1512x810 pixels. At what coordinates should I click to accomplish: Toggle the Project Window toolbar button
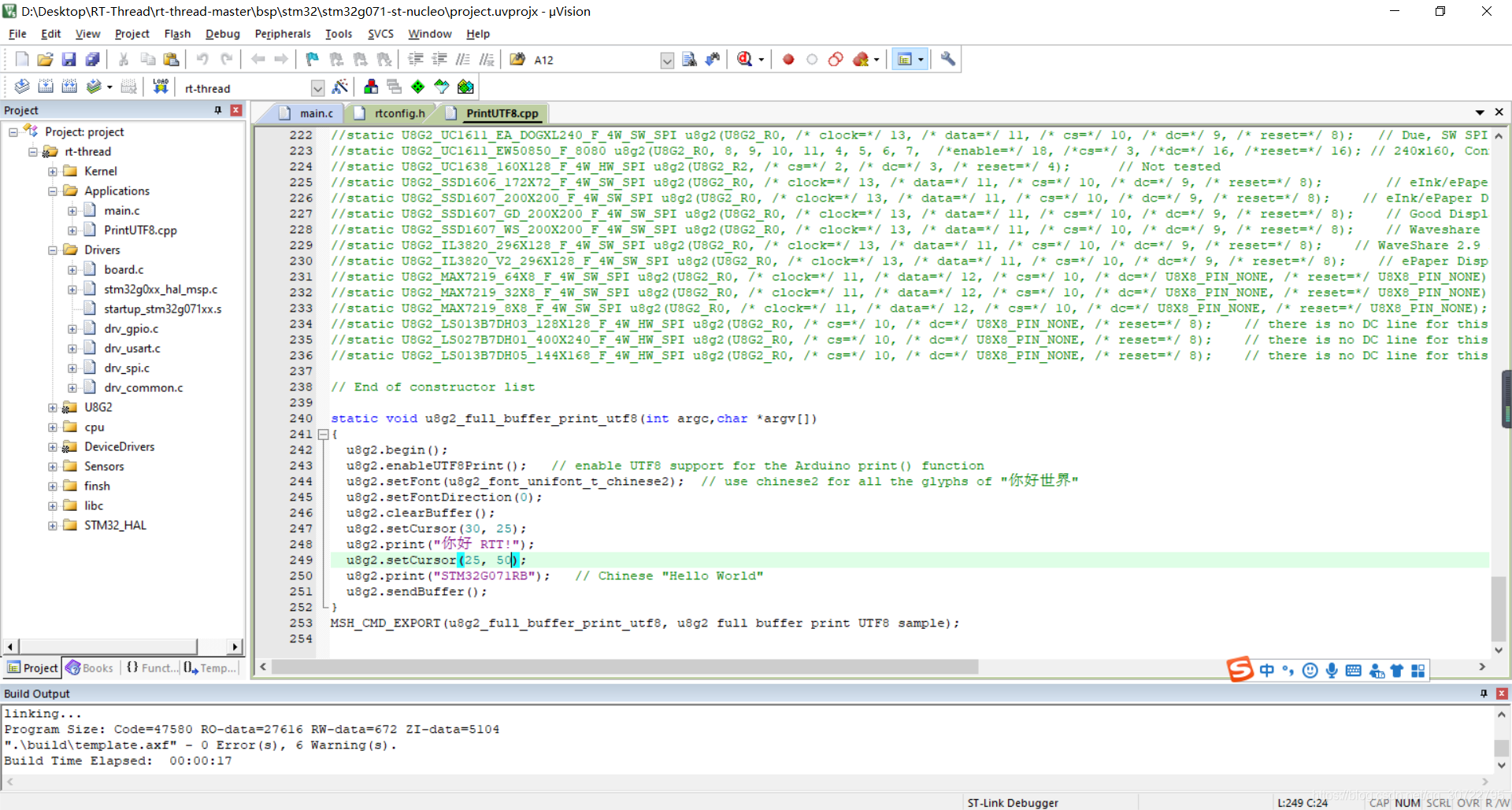pyautogui.click(x=905, y=59)
